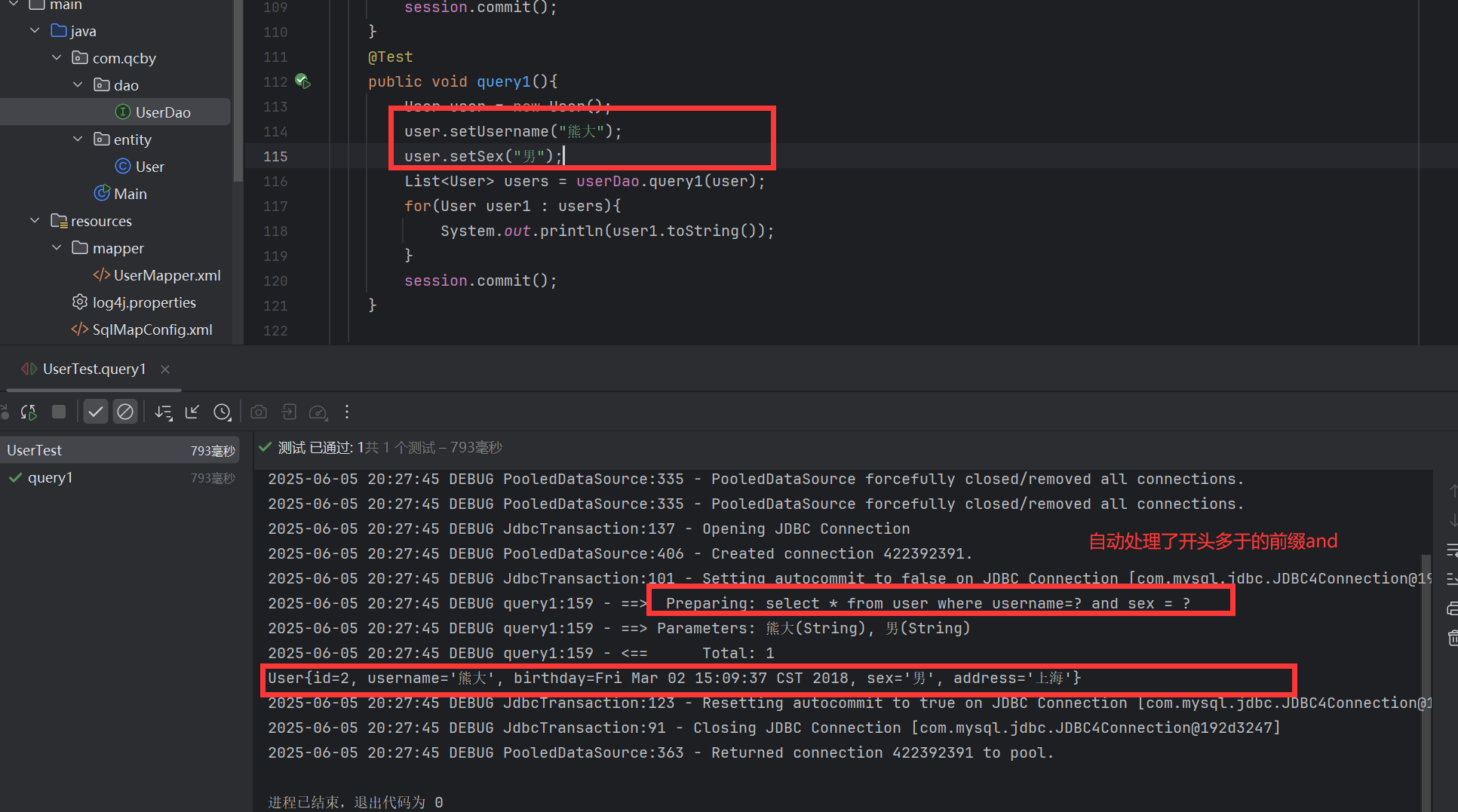Click gutter line number 115

point(275,156)
